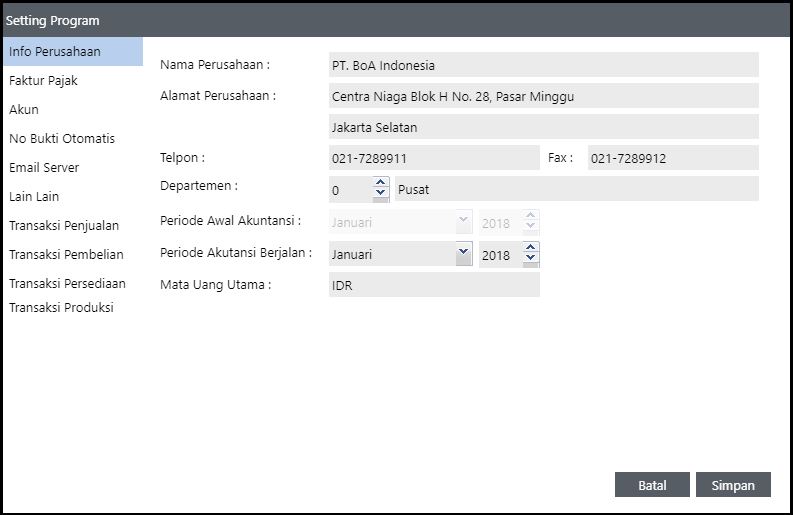Viewport: 793px width, 515px height.
Task: Select Akun in the sidebar
Action: [24, 109]
